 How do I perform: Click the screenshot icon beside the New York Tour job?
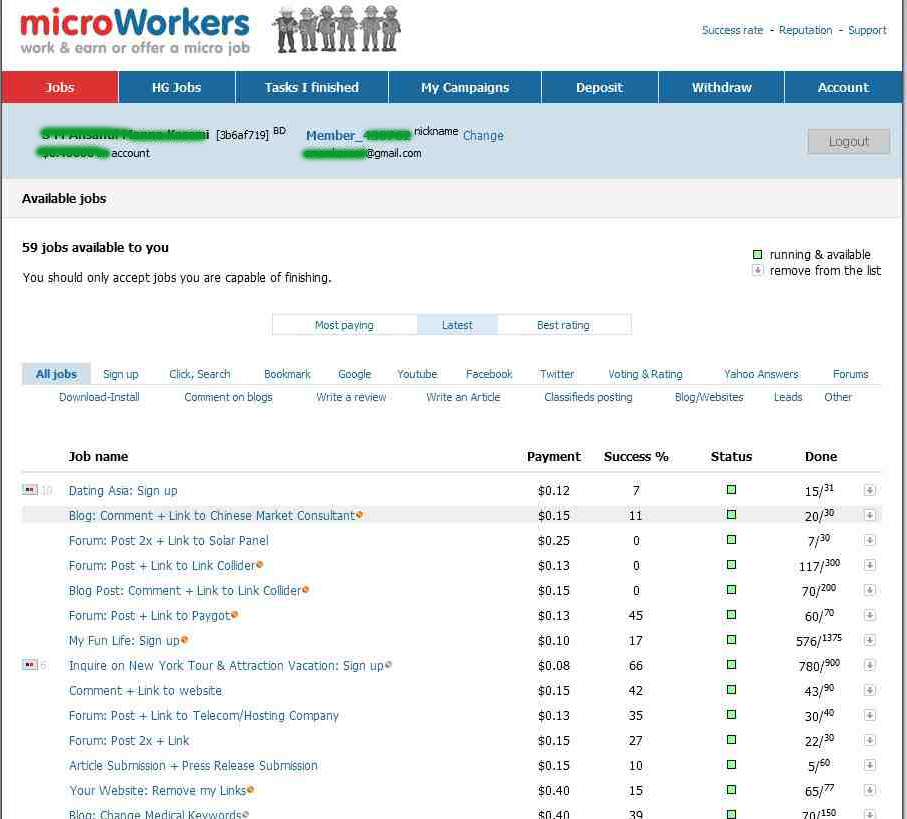pos(29,665)
